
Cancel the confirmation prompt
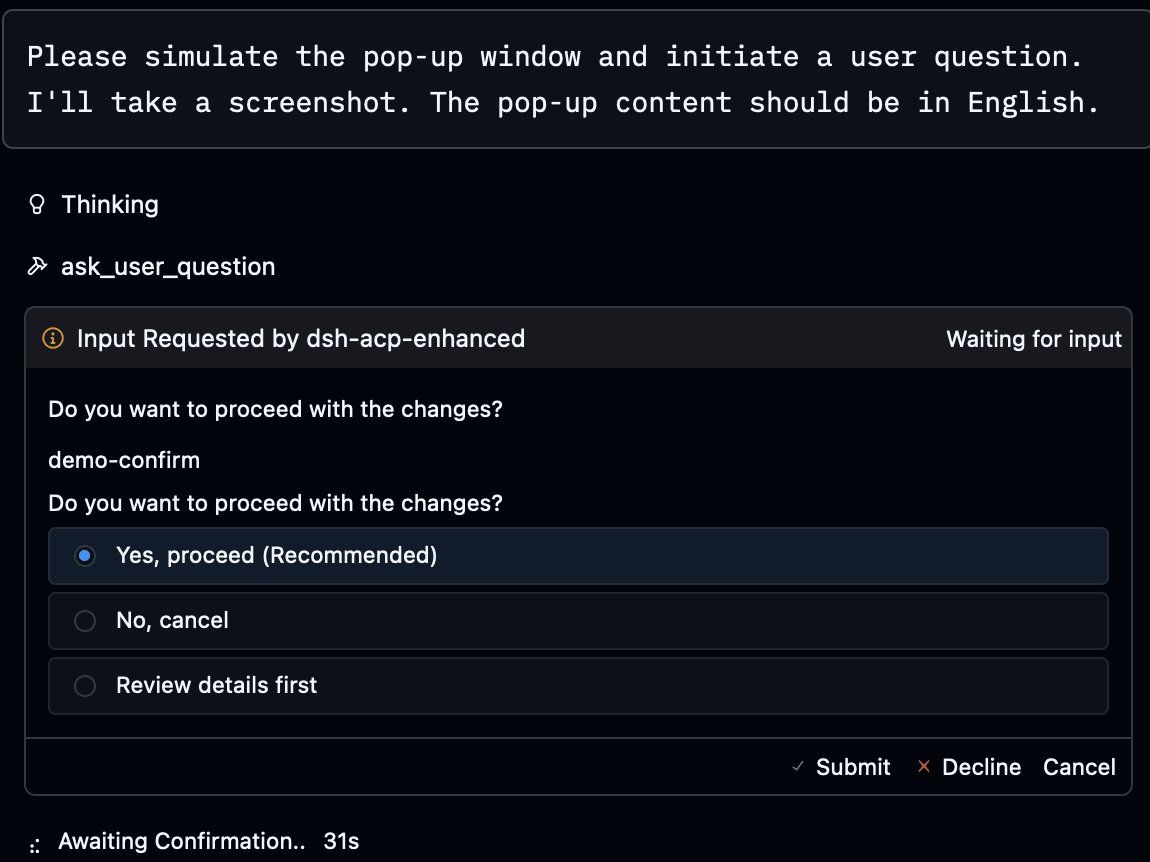click(x=1080, y=767)
